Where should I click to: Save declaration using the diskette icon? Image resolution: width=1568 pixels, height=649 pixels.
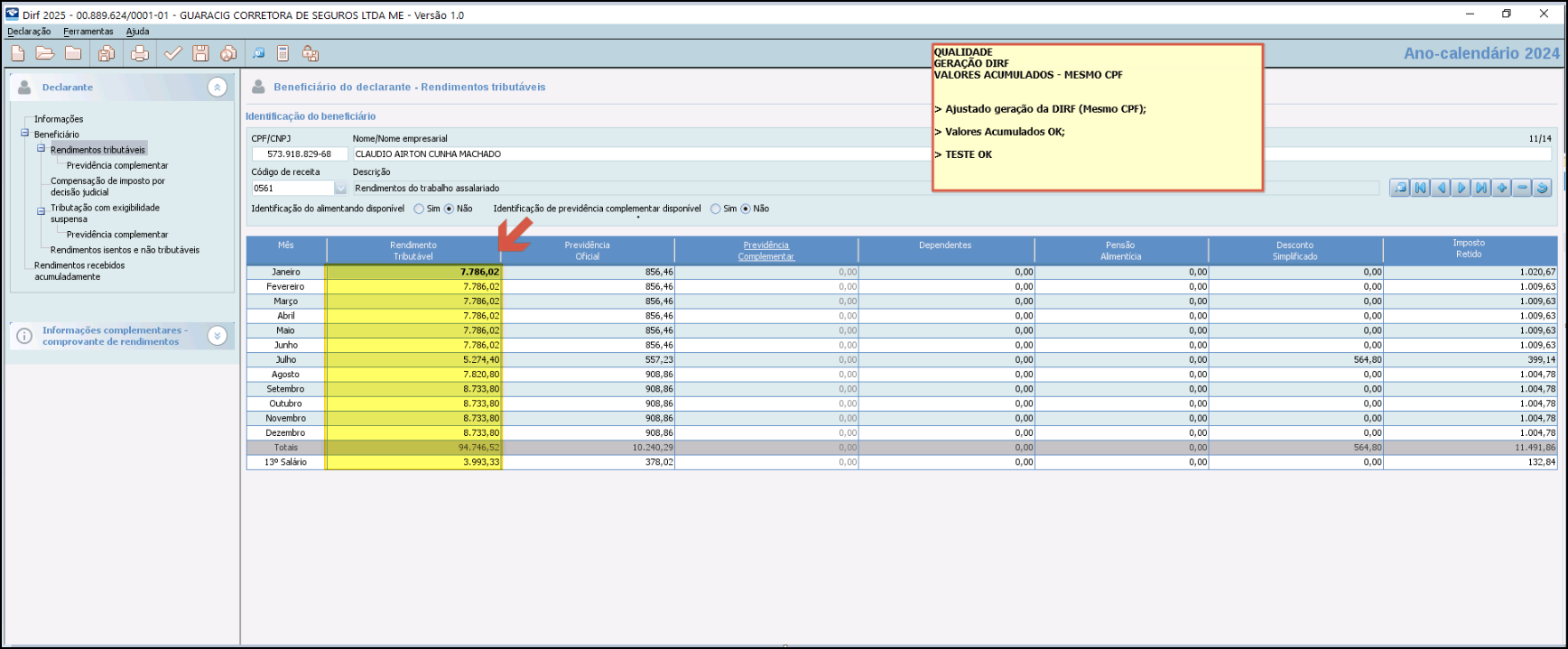200,53
